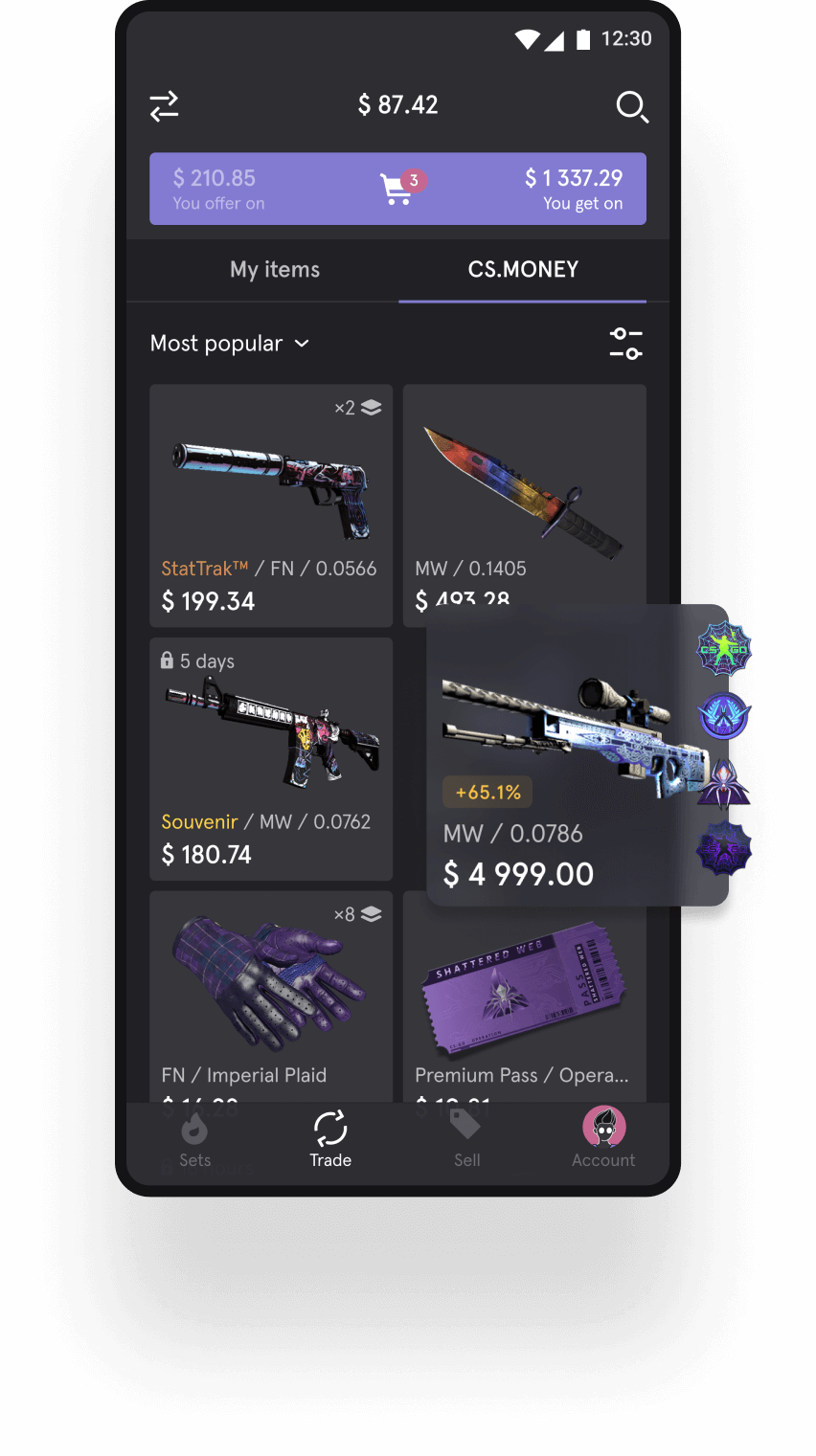Select the StatTrak pistol priced $ 199.34
816x1456 pixels.
tap(271, 505)
